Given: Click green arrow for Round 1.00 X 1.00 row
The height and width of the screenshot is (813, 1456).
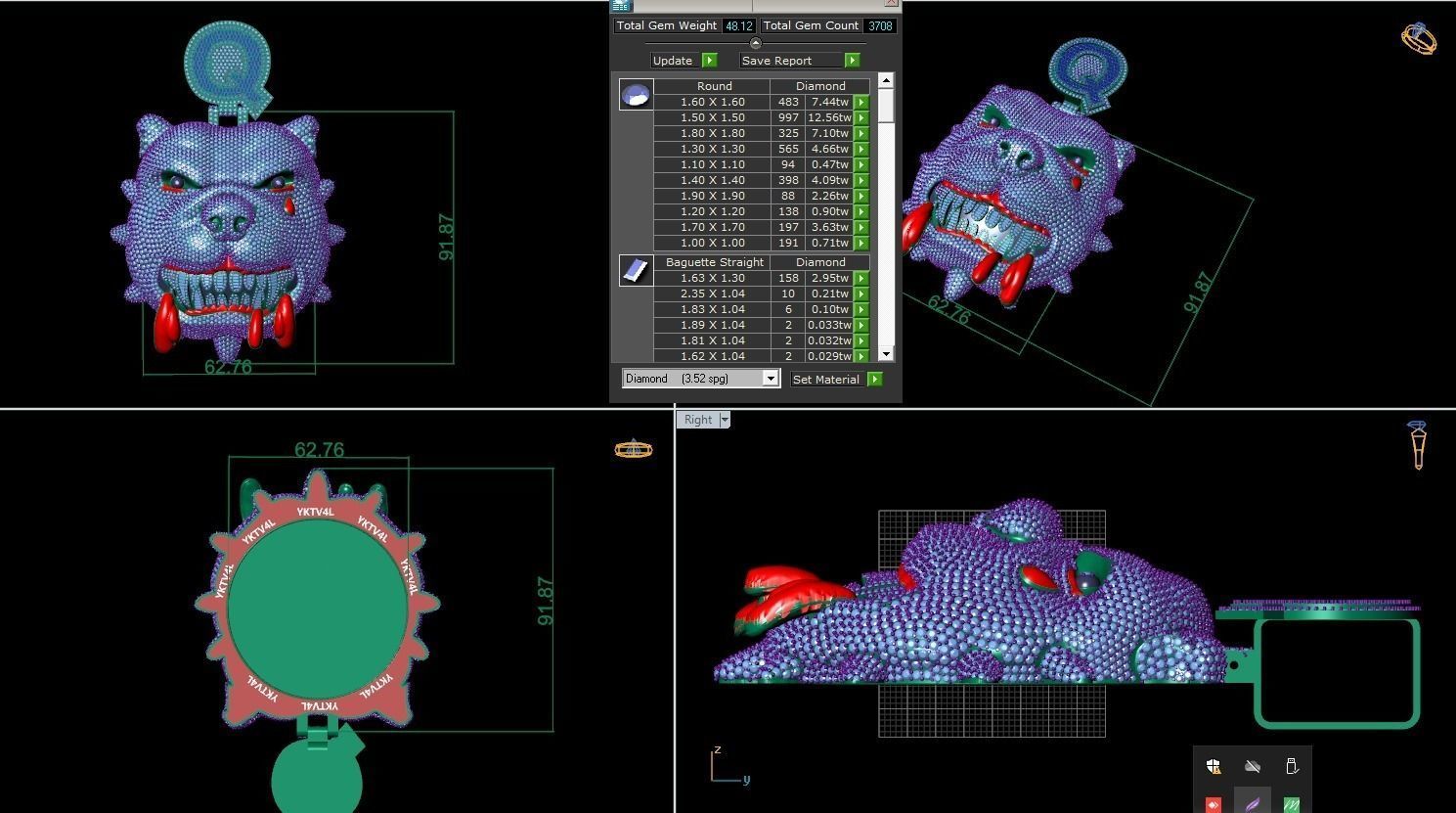Looking at the screenshot, I should pyautogui.click(x=861, y=243).
